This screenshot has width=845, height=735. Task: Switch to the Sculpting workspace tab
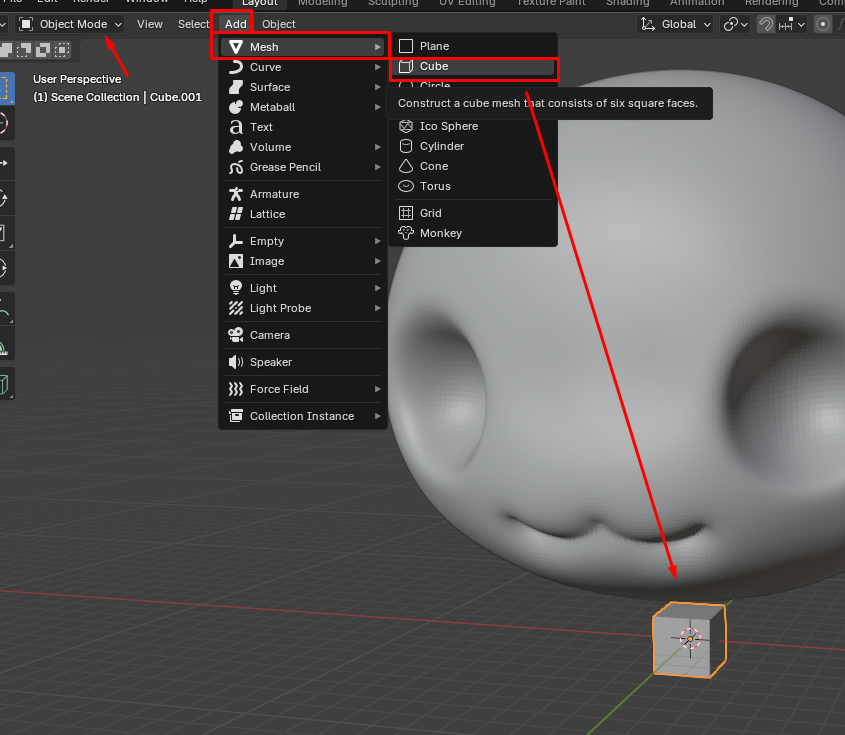pos(392,4)
